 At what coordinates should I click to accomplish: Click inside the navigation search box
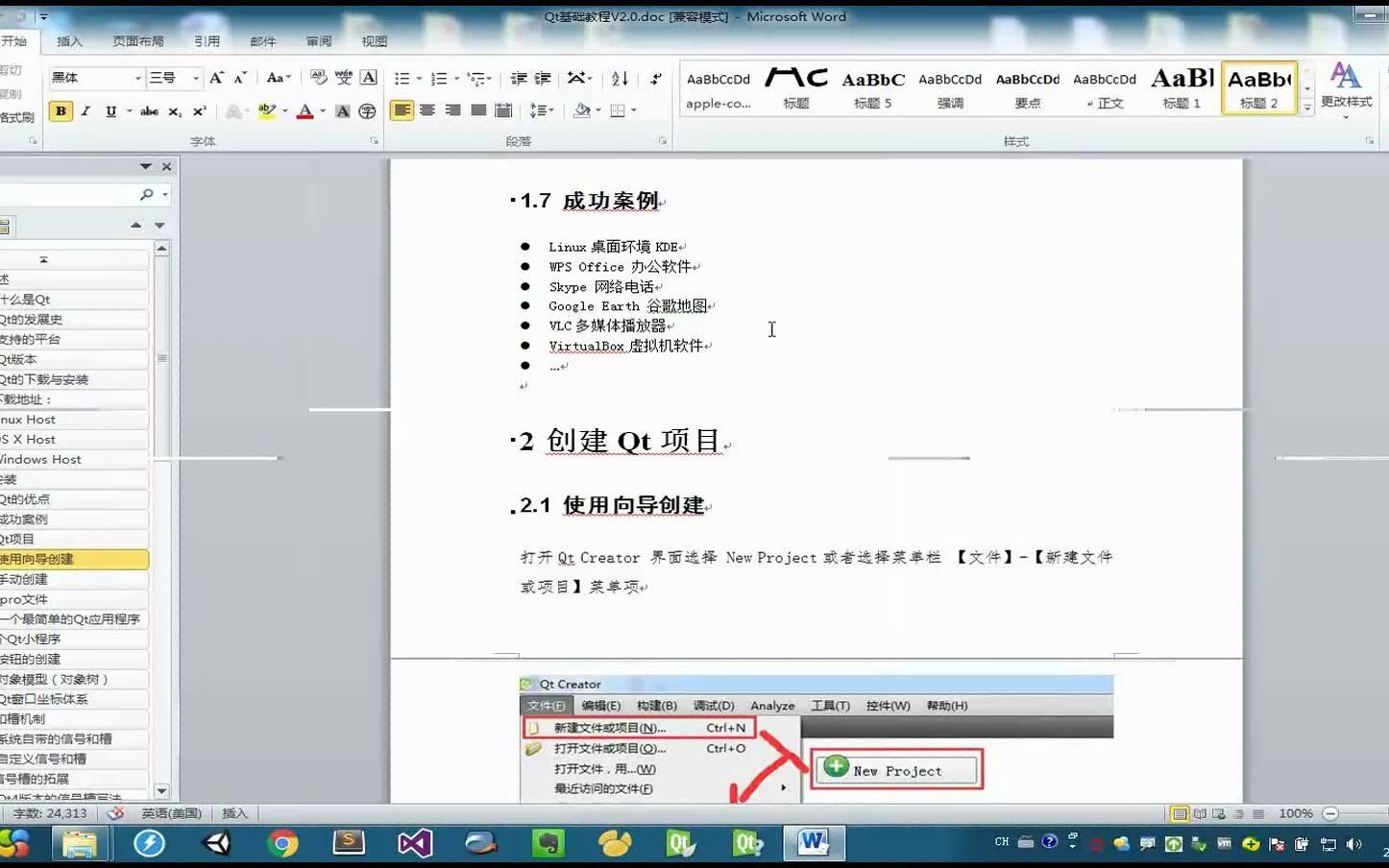point(69,194)
